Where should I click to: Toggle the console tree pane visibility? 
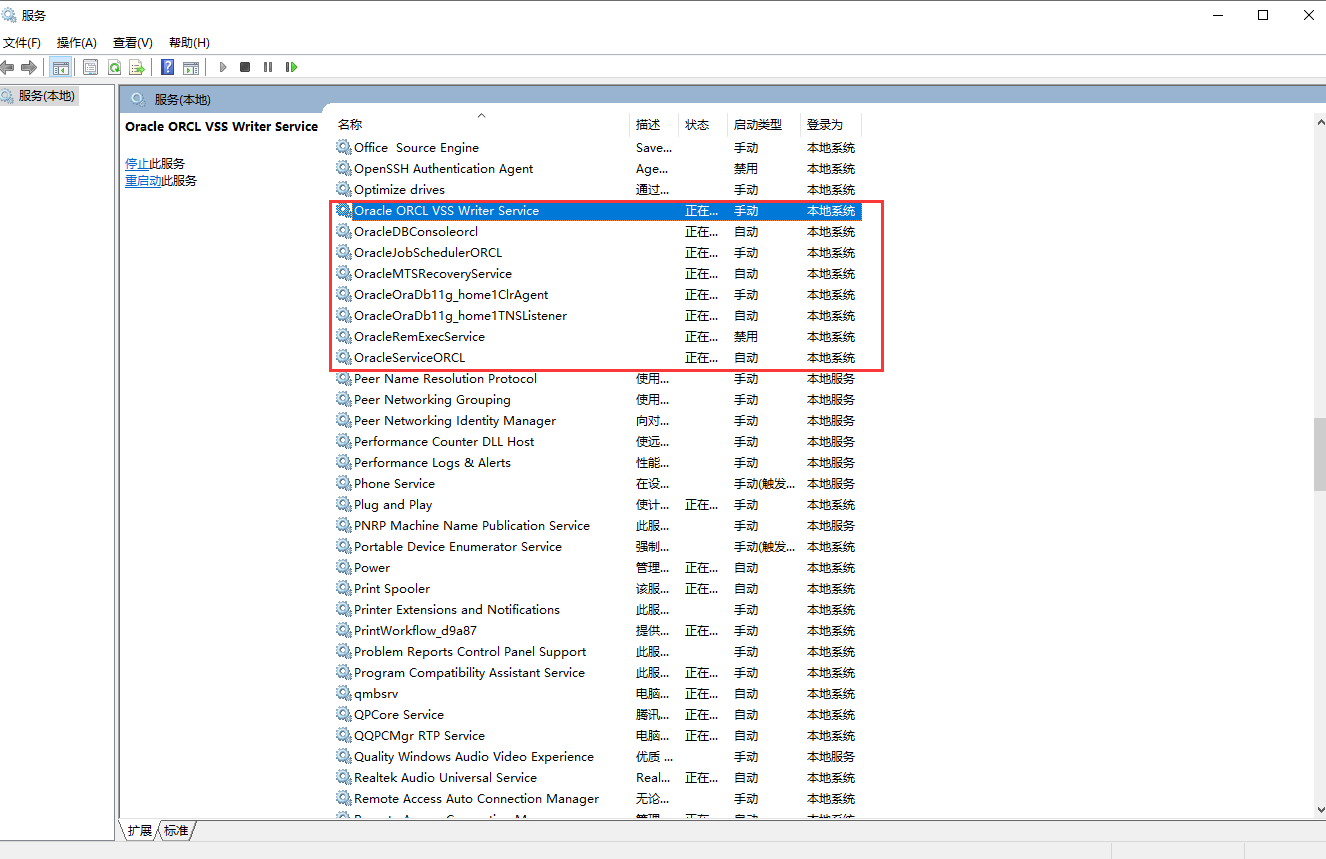(x=61, y=66)
